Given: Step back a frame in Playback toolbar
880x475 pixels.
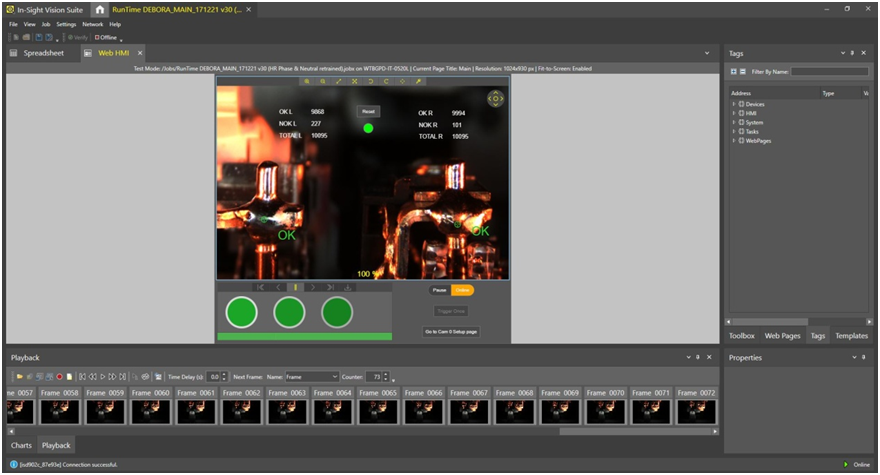Looking at the screenshot, I should [93, 377].
